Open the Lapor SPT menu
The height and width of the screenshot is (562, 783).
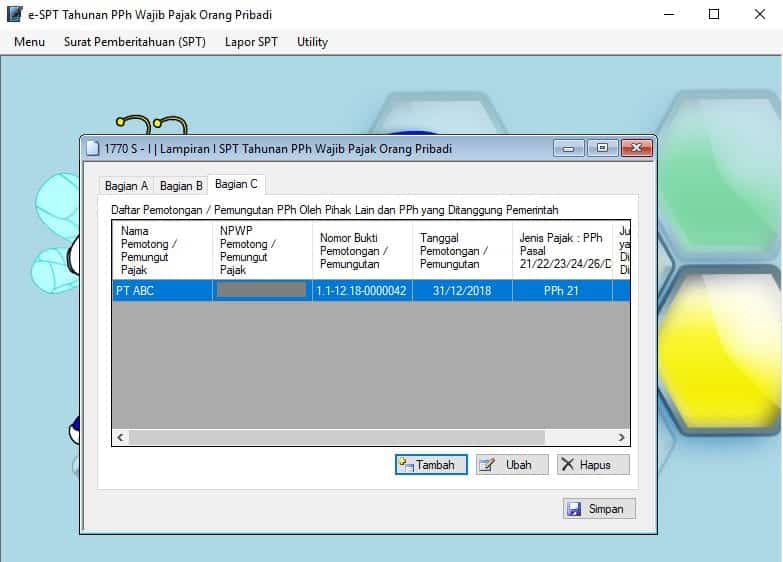tap(251, 42)
